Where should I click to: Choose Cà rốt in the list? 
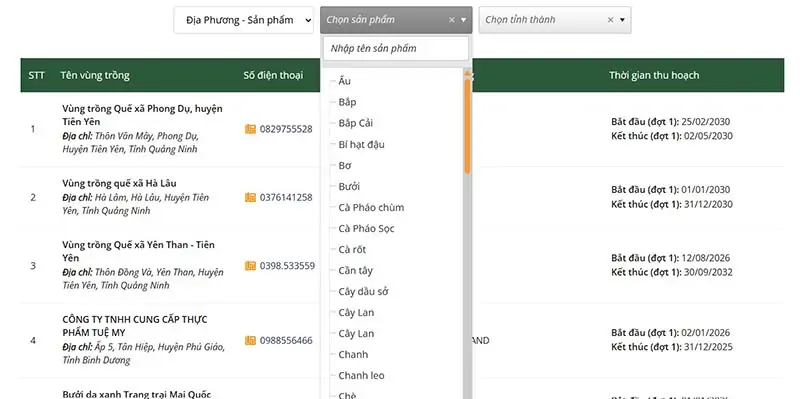pyautogui.click(x=352, y=250)
